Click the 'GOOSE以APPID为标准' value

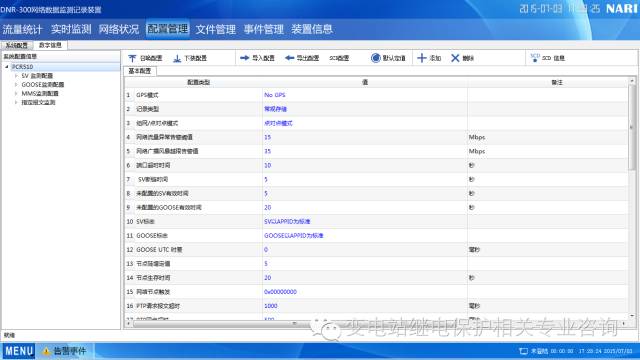(x=293, y=236)
